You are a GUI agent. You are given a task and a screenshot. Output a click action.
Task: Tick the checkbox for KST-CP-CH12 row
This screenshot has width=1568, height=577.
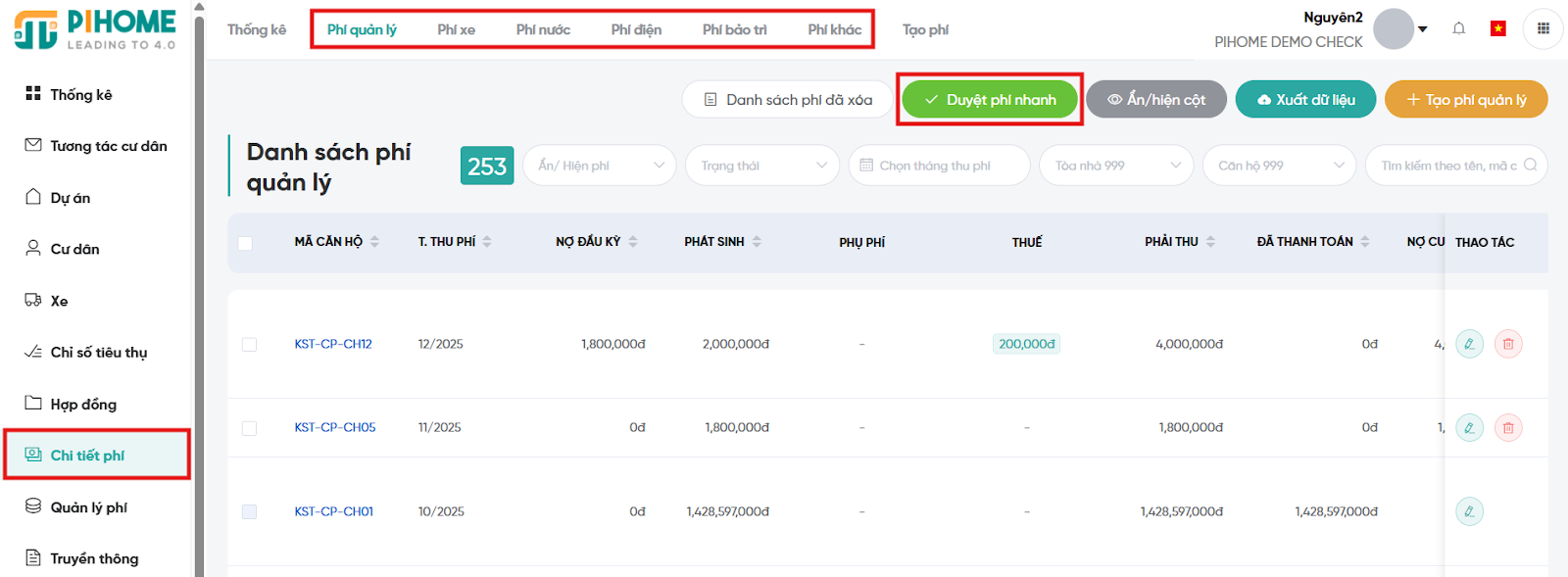pyautogui.click(x=249, y=345)
